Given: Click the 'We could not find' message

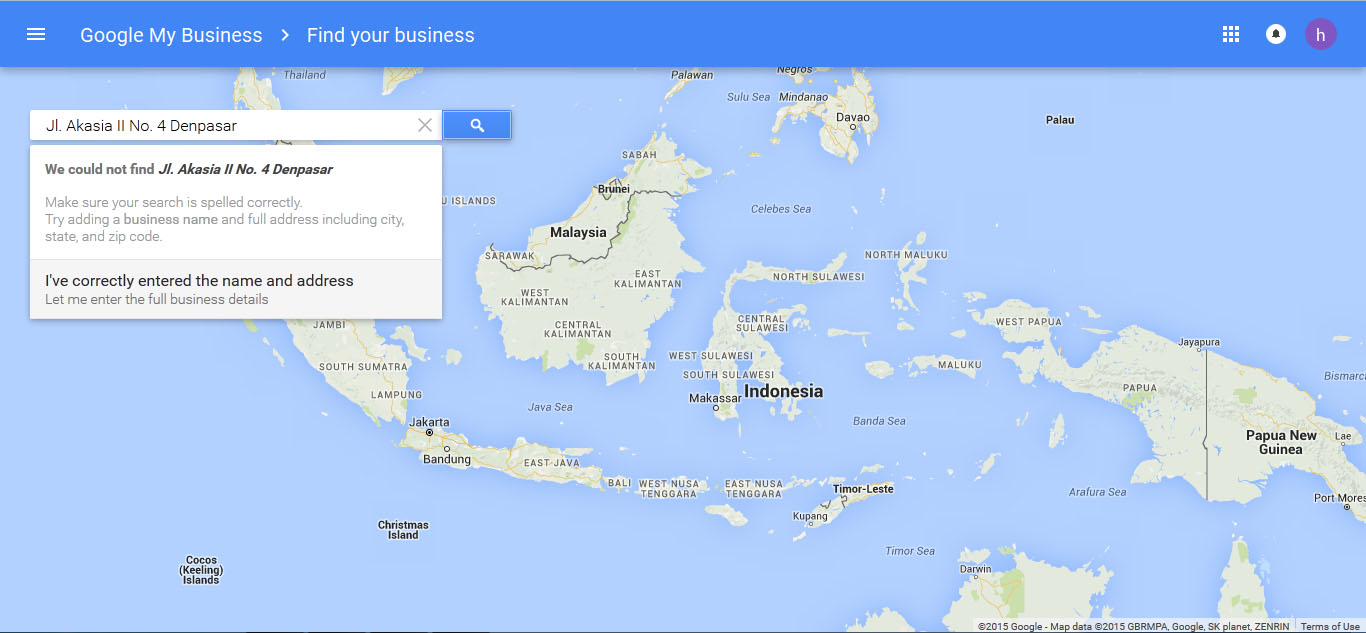Looking at the screenshot, I should [x=189, y=169].
